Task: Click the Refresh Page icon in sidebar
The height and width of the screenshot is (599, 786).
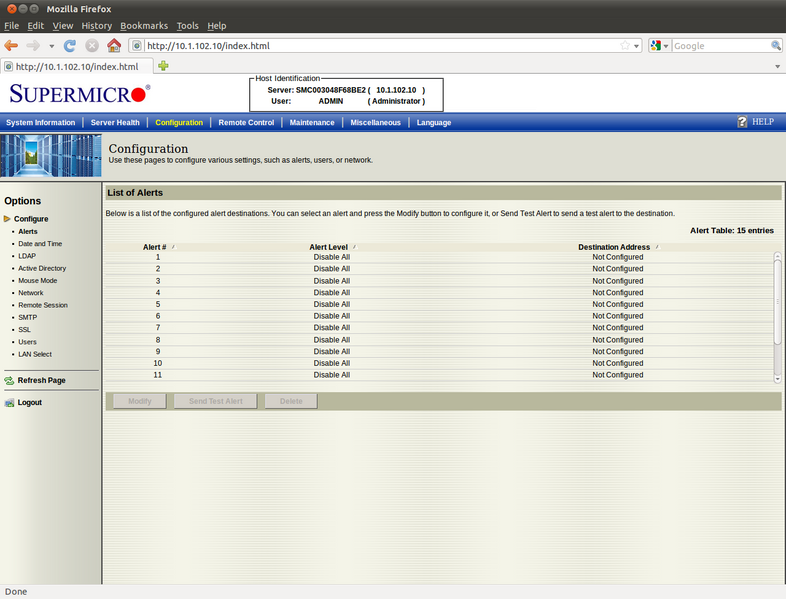Action: 9,380
